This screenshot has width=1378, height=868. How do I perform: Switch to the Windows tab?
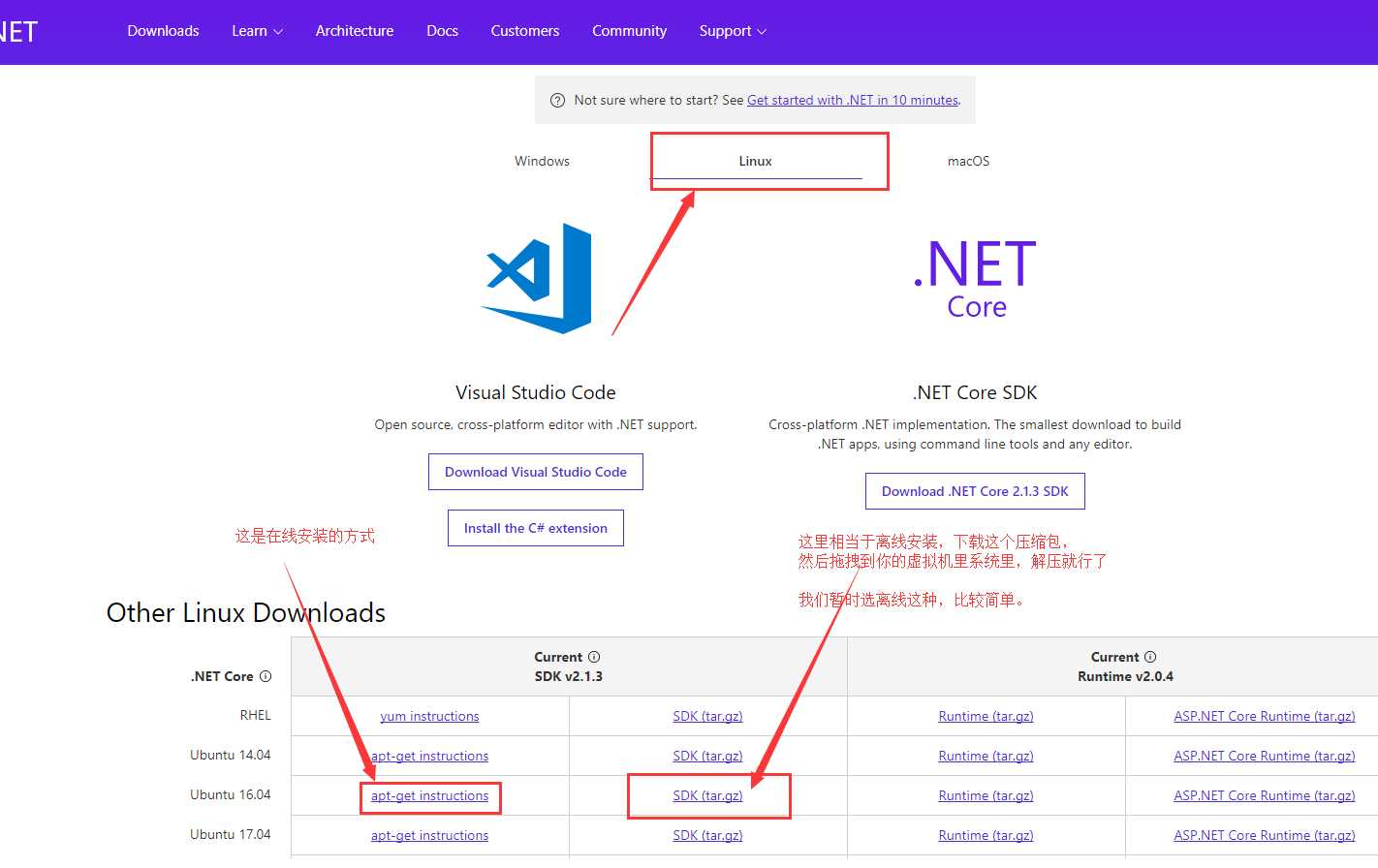pyautogui.click(x=542, y=161)
